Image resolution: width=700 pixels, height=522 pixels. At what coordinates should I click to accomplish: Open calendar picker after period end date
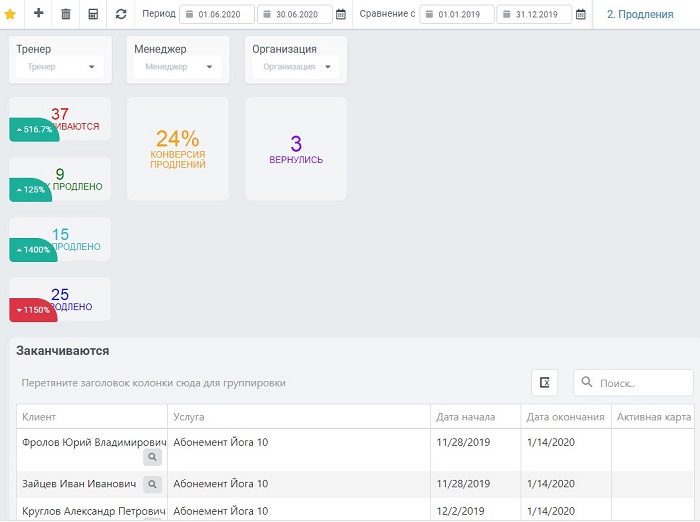tap(341, 14)
